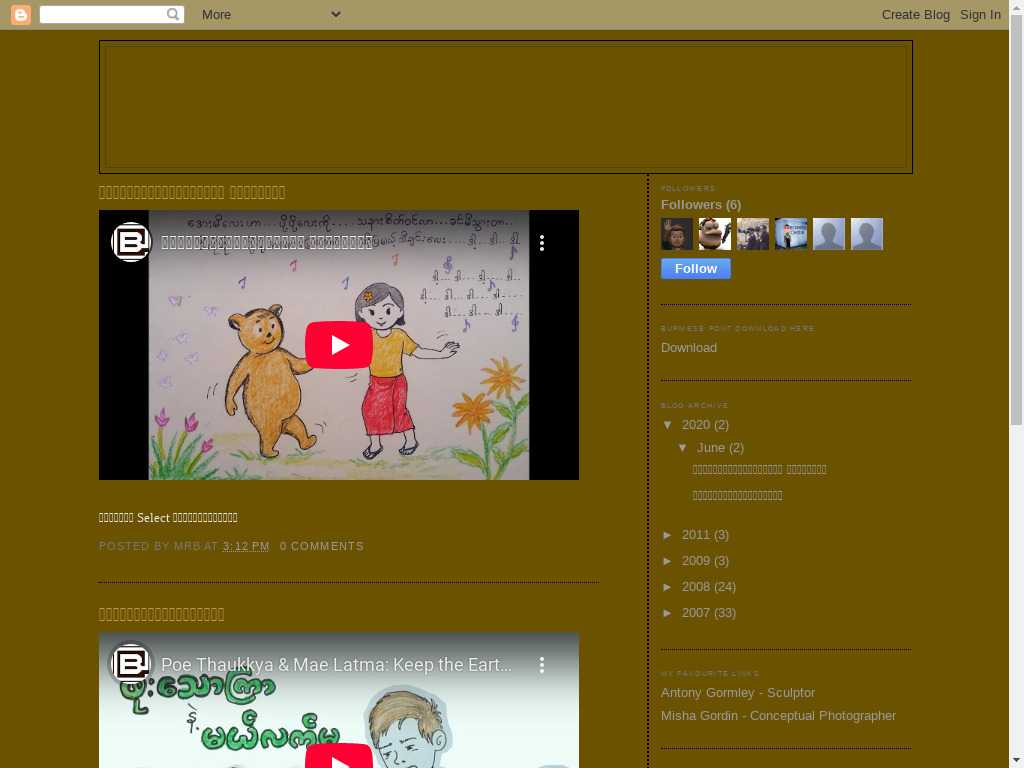Open Misha Gordin - Conceptual Photographer link
Screen dimensions: 1024x768
pos(778,716)
